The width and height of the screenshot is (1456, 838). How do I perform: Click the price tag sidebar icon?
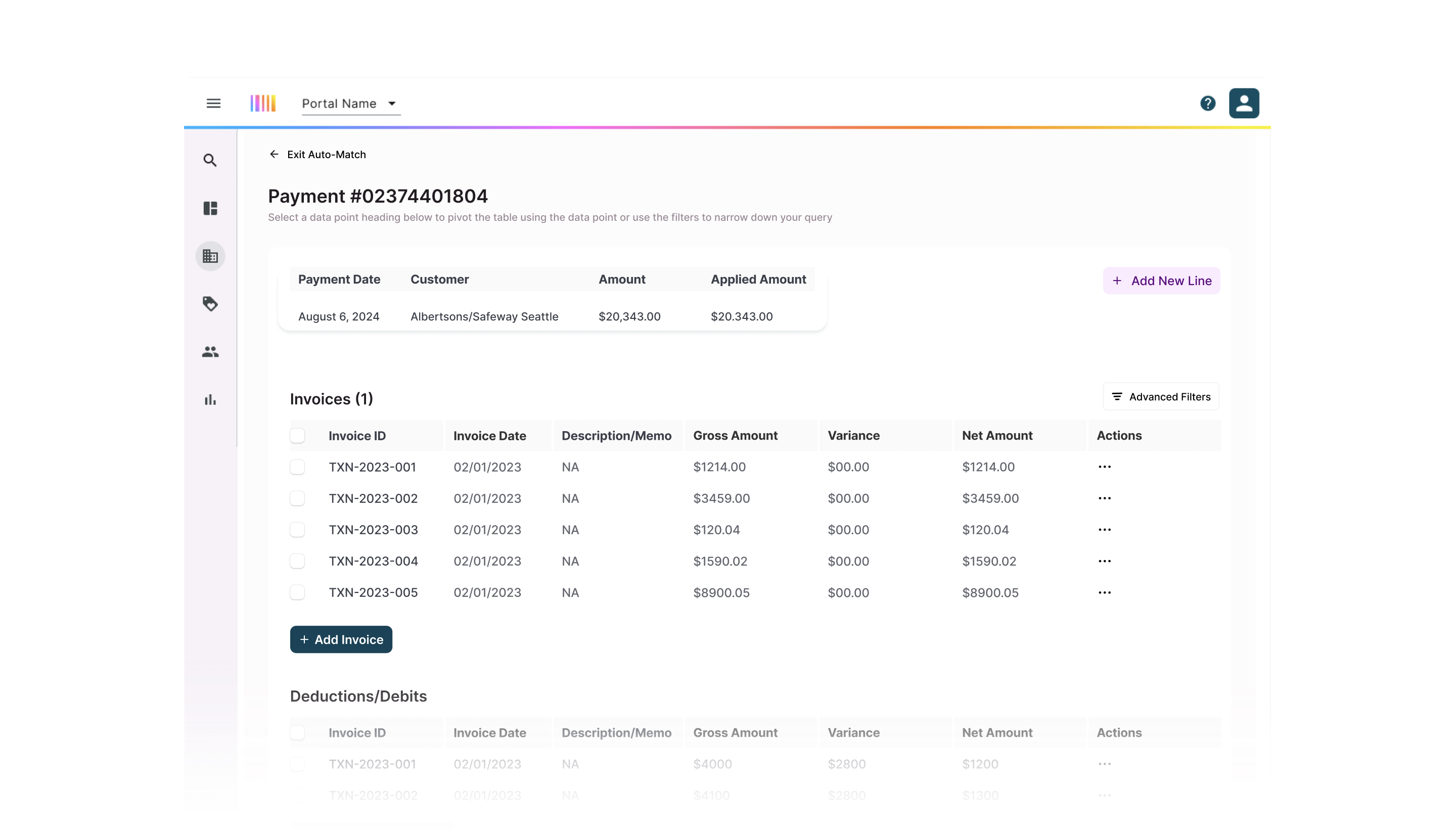(x=210, y=304)
